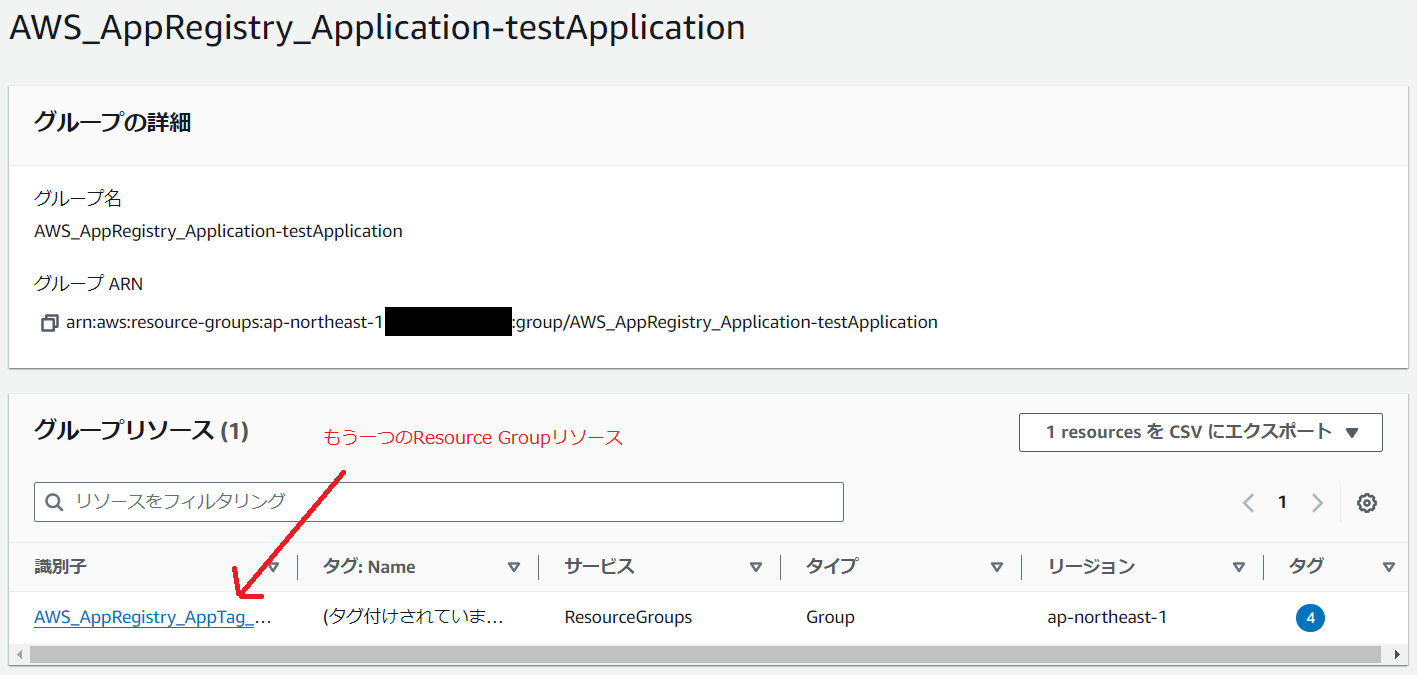Go to previous page of resources
The height and width of the screenshot is (675, 1417).
click(1248, 503)
